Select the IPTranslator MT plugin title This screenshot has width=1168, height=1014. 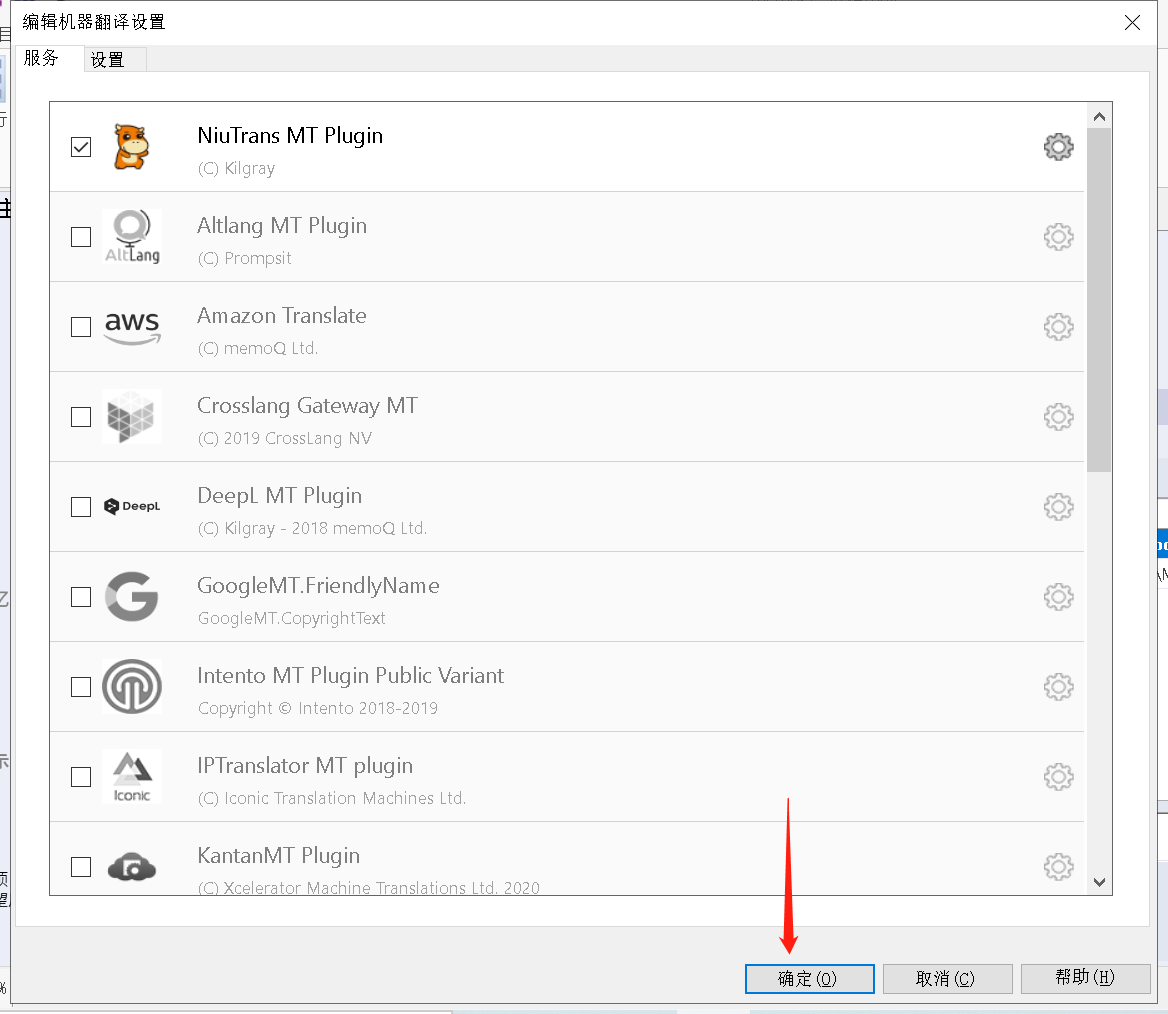click(305, 766)
